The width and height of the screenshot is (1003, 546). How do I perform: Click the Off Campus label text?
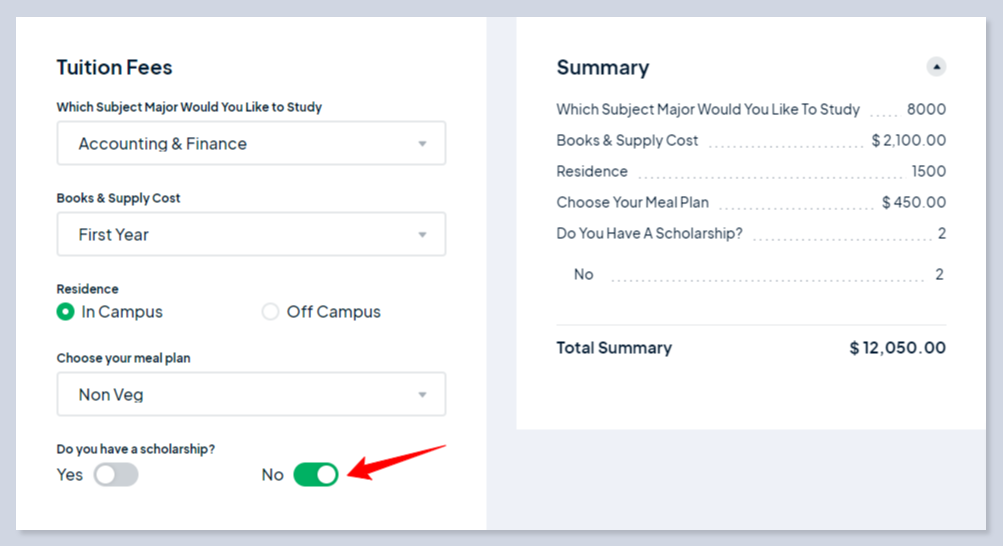click(333, 312)
